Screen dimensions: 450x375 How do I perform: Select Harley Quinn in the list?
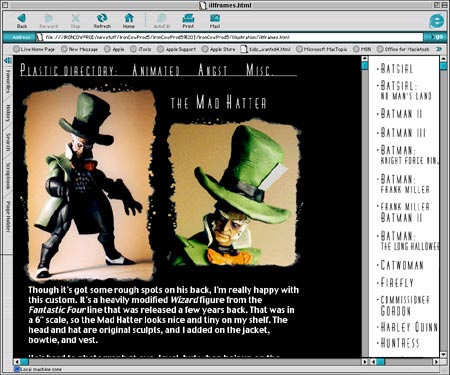coord(409,327)
